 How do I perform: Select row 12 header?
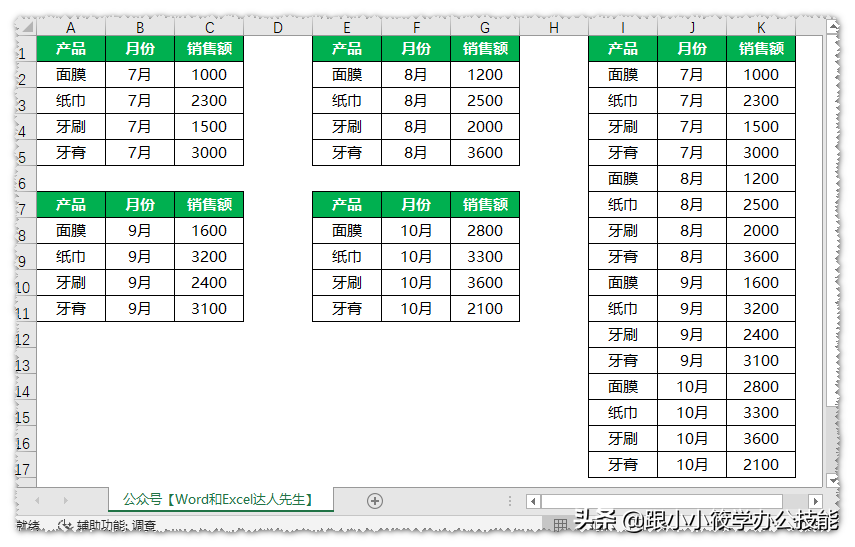click(x=26, y=335)
